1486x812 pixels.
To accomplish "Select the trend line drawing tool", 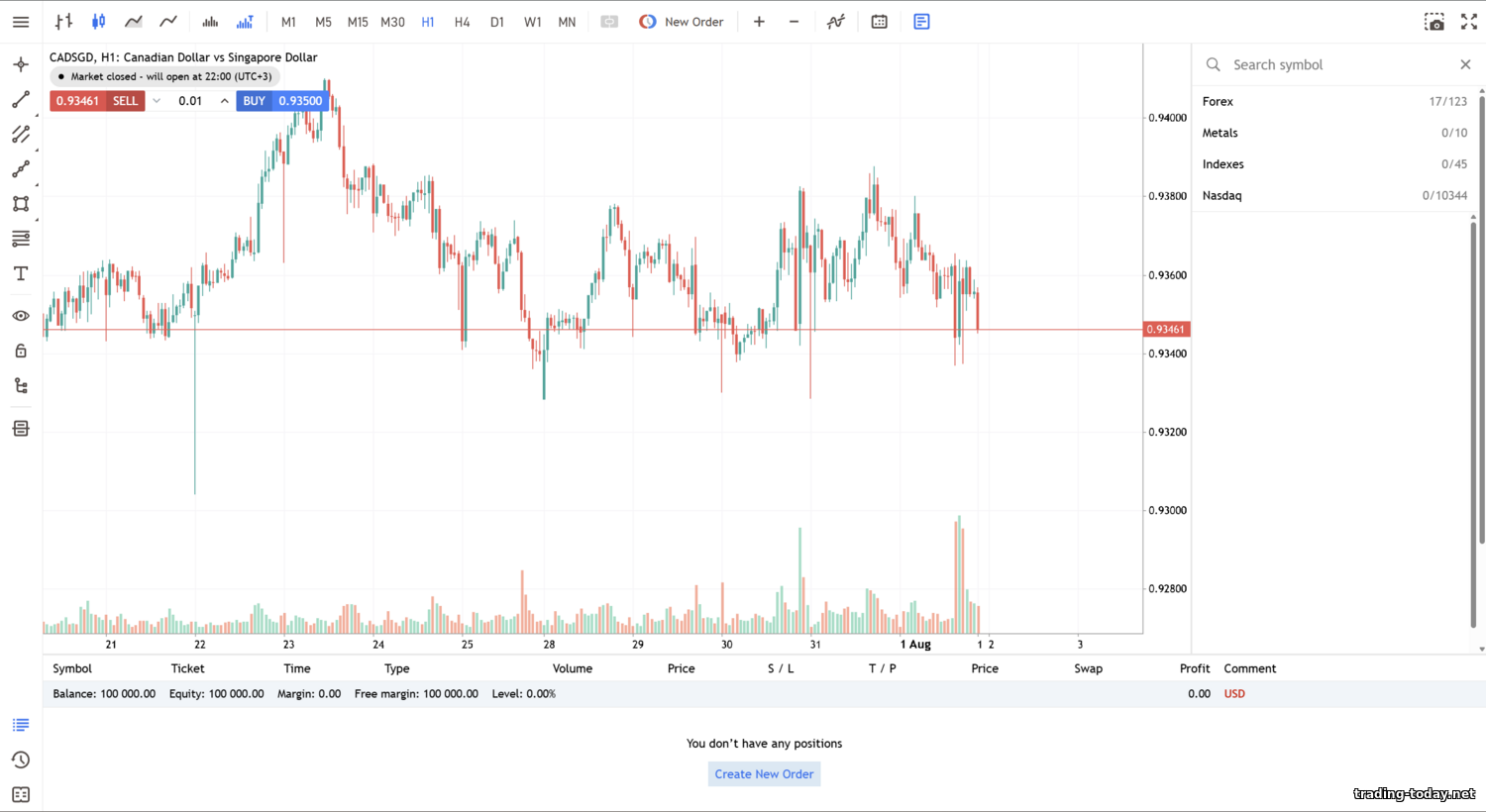I will pyautogui.click(x=21, y=100).
